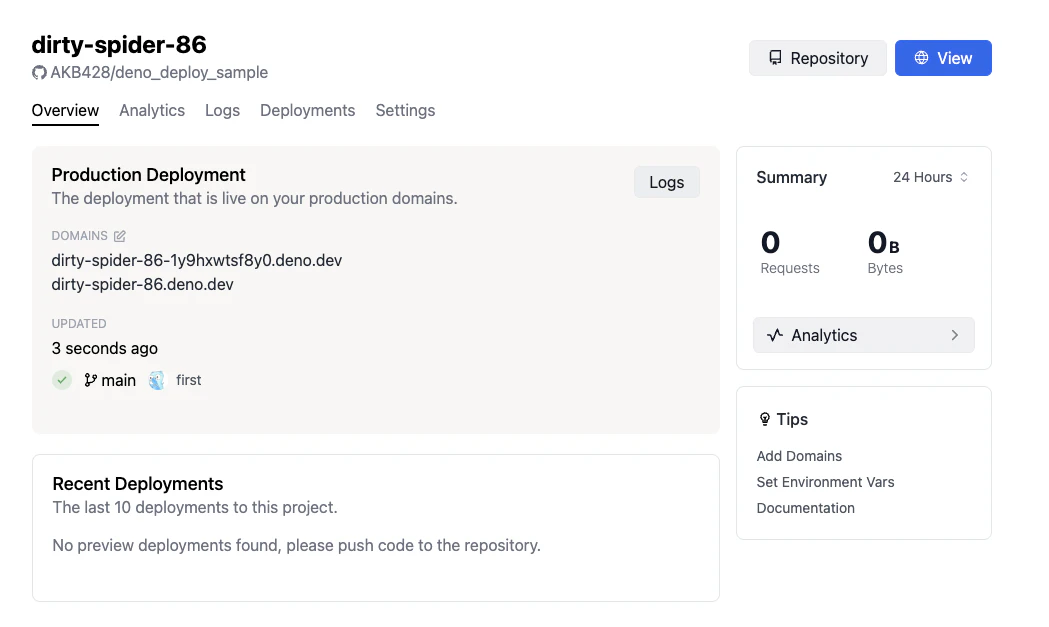This screenshot has height=627, width=1049.
Task: Click the Add Domains tip link
Action: (x=799, y=456)
